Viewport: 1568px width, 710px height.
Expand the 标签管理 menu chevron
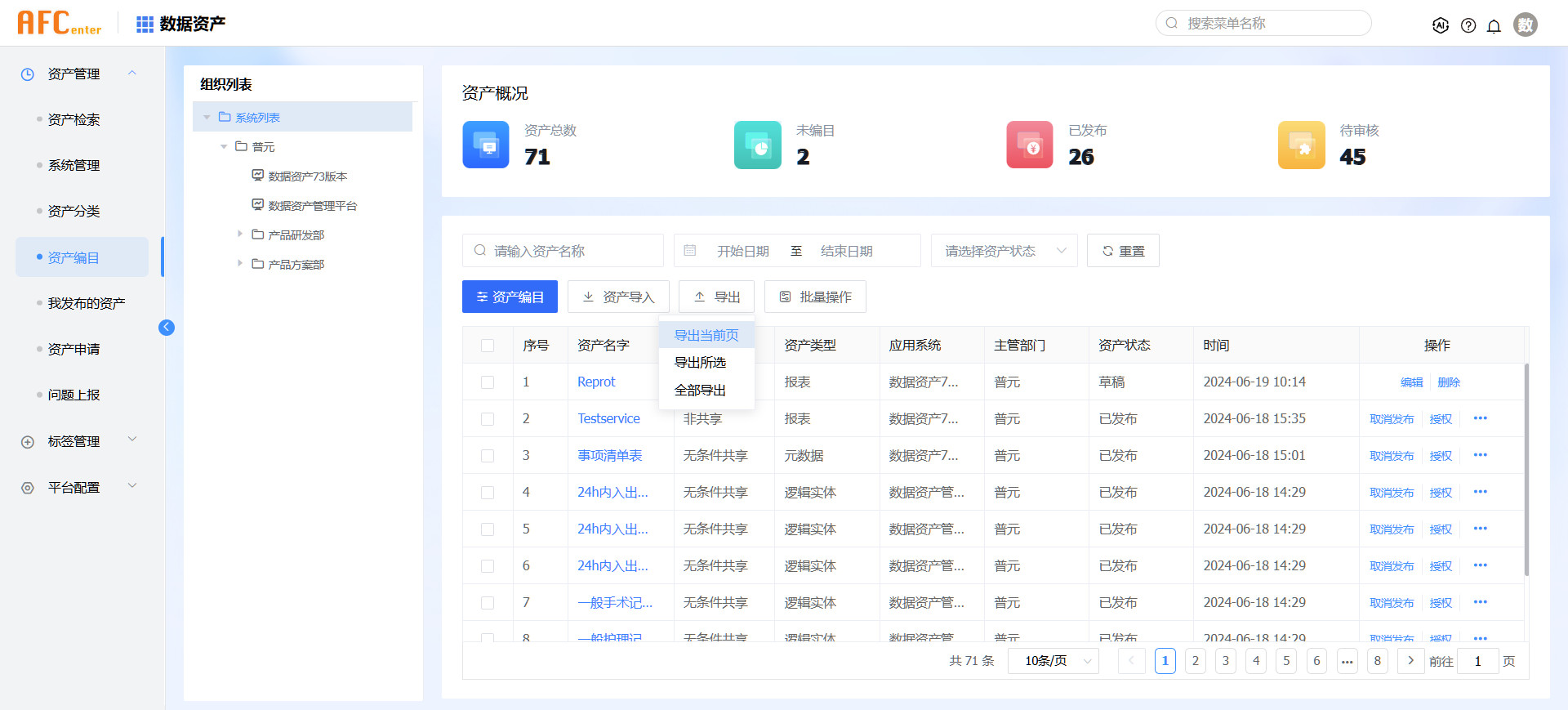tap(132, 440)
